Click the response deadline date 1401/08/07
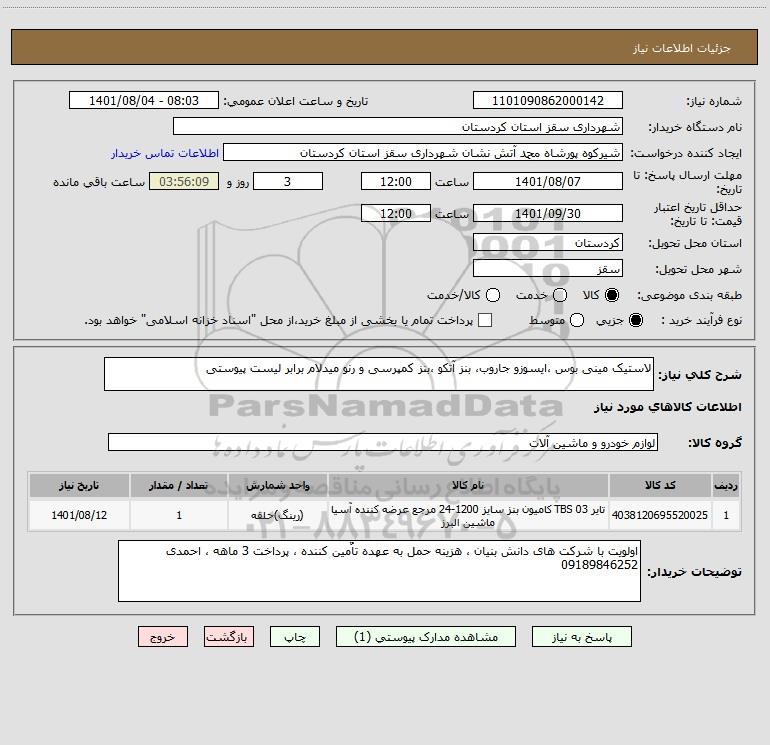Viewport: 770px width, 745px height. tap(548, 181)
